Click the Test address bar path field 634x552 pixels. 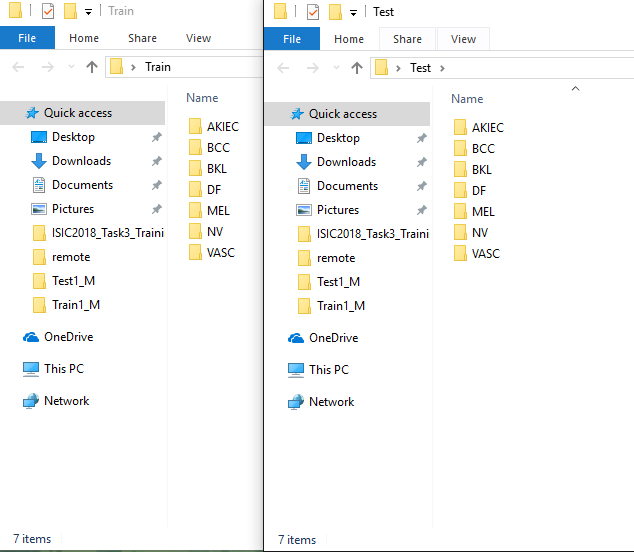[502, 68]
